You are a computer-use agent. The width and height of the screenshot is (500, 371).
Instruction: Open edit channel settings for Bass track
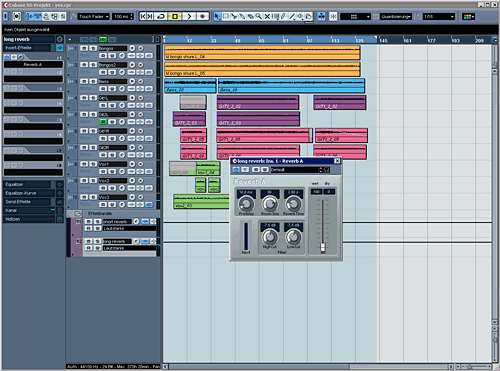point(122,88)
